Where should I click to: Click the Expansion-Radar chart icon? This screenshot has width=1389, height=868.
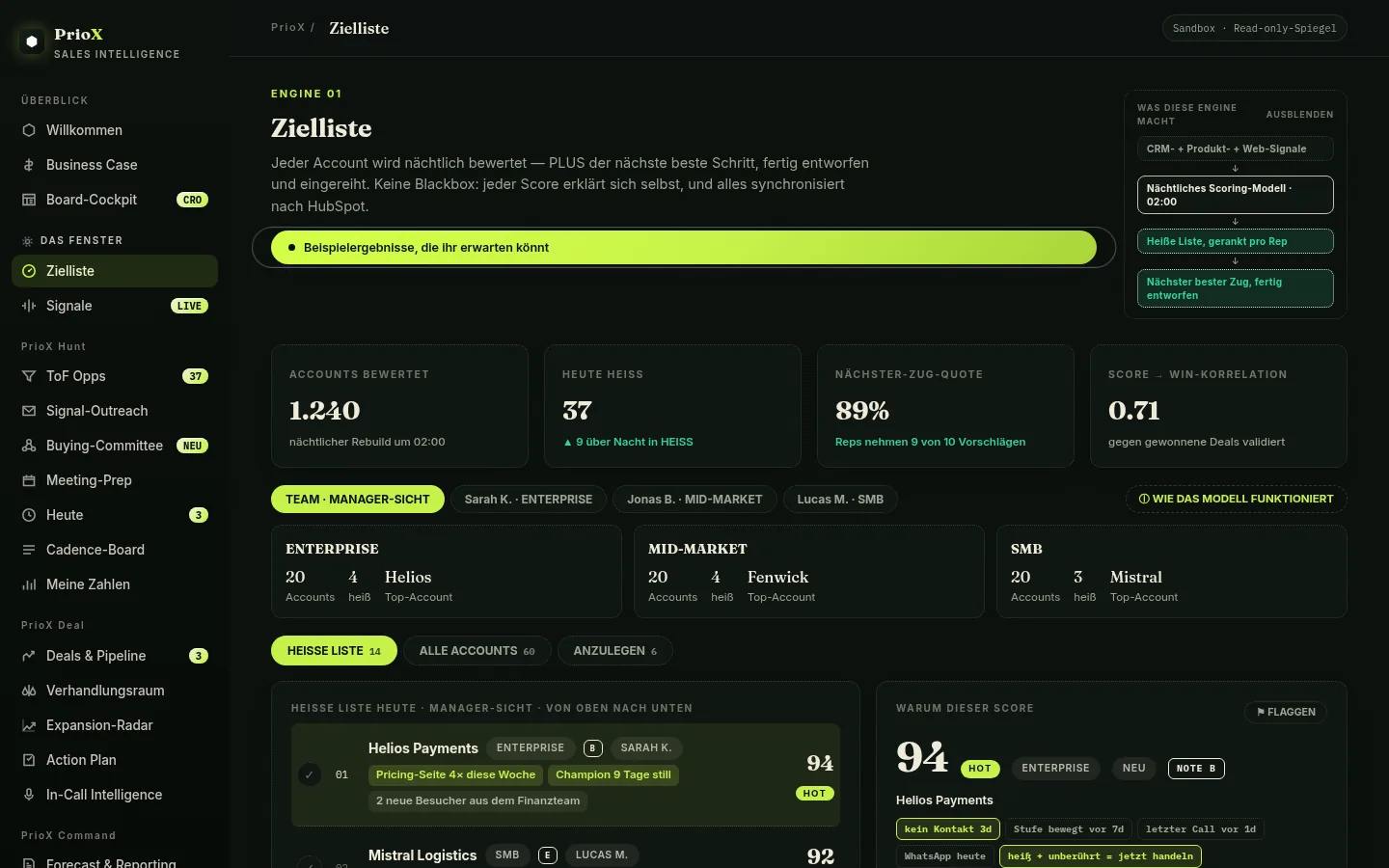(x=29, y=725)
